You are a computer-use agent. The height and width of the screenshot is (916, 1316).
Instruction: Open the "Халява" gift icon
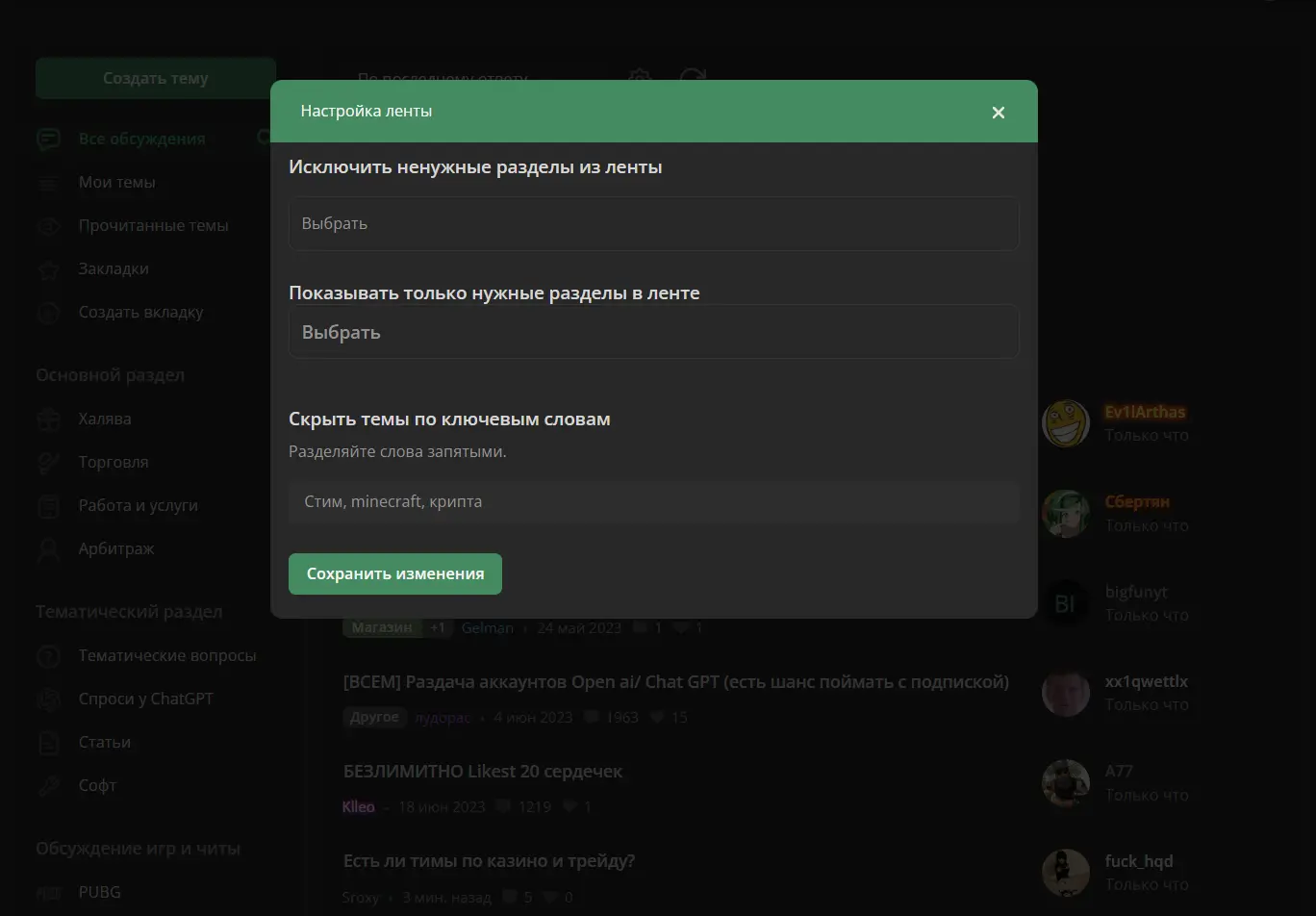[x=49, y=420]
